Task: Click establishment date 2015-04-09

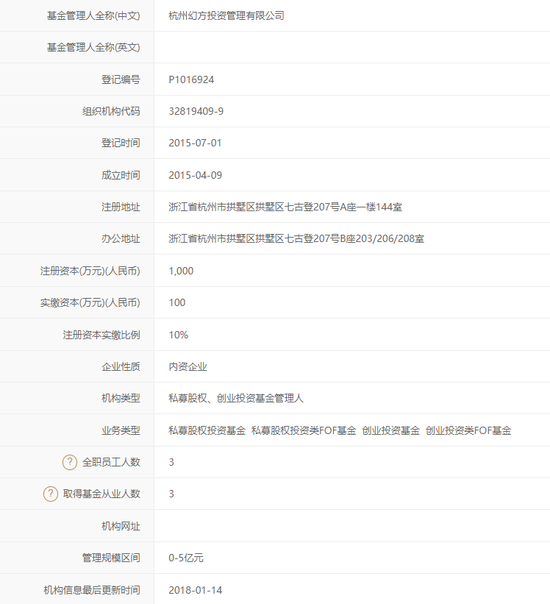Action: coord(195,175)
